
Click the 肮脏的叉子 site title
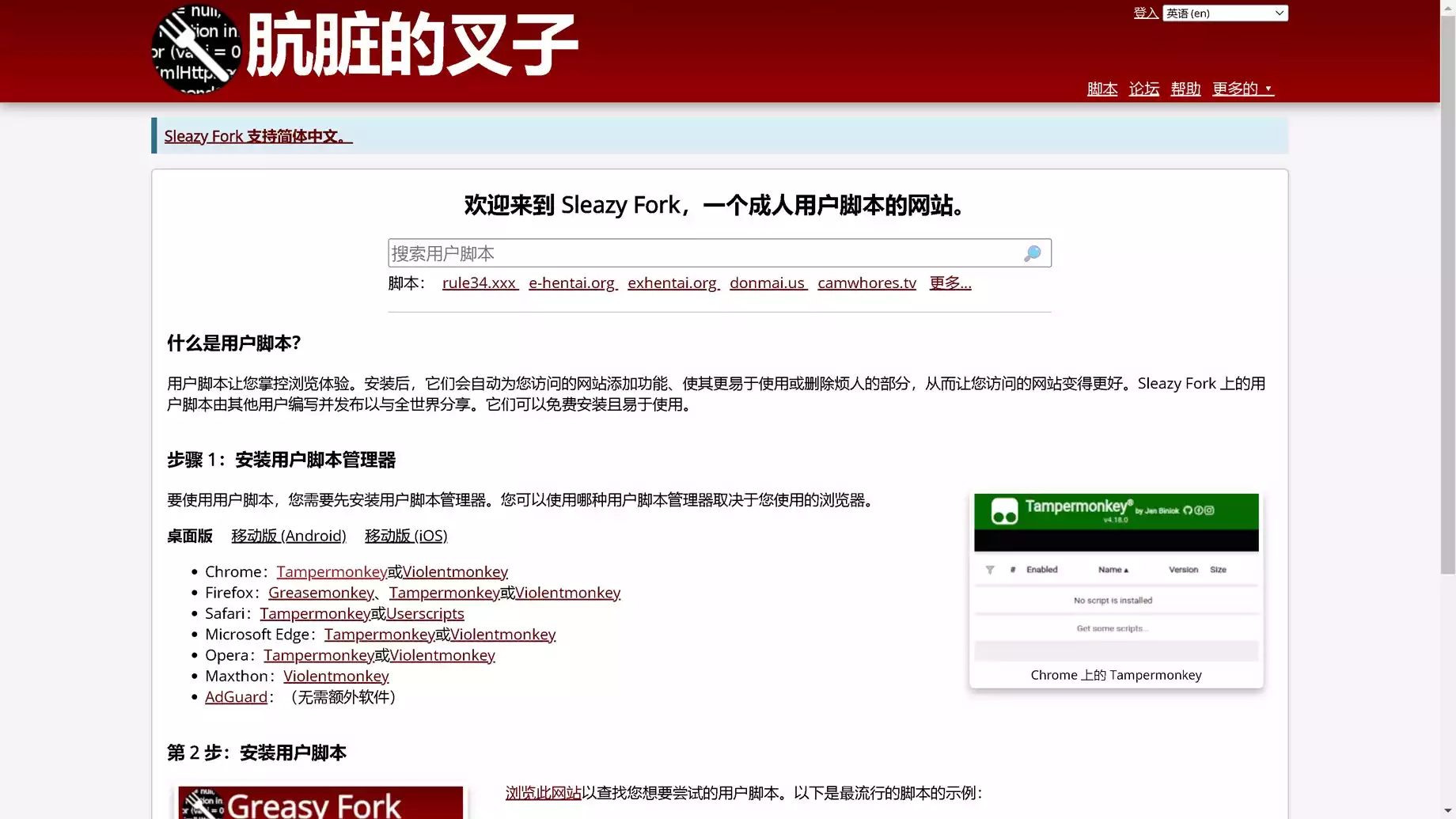[x=412, y=45]
